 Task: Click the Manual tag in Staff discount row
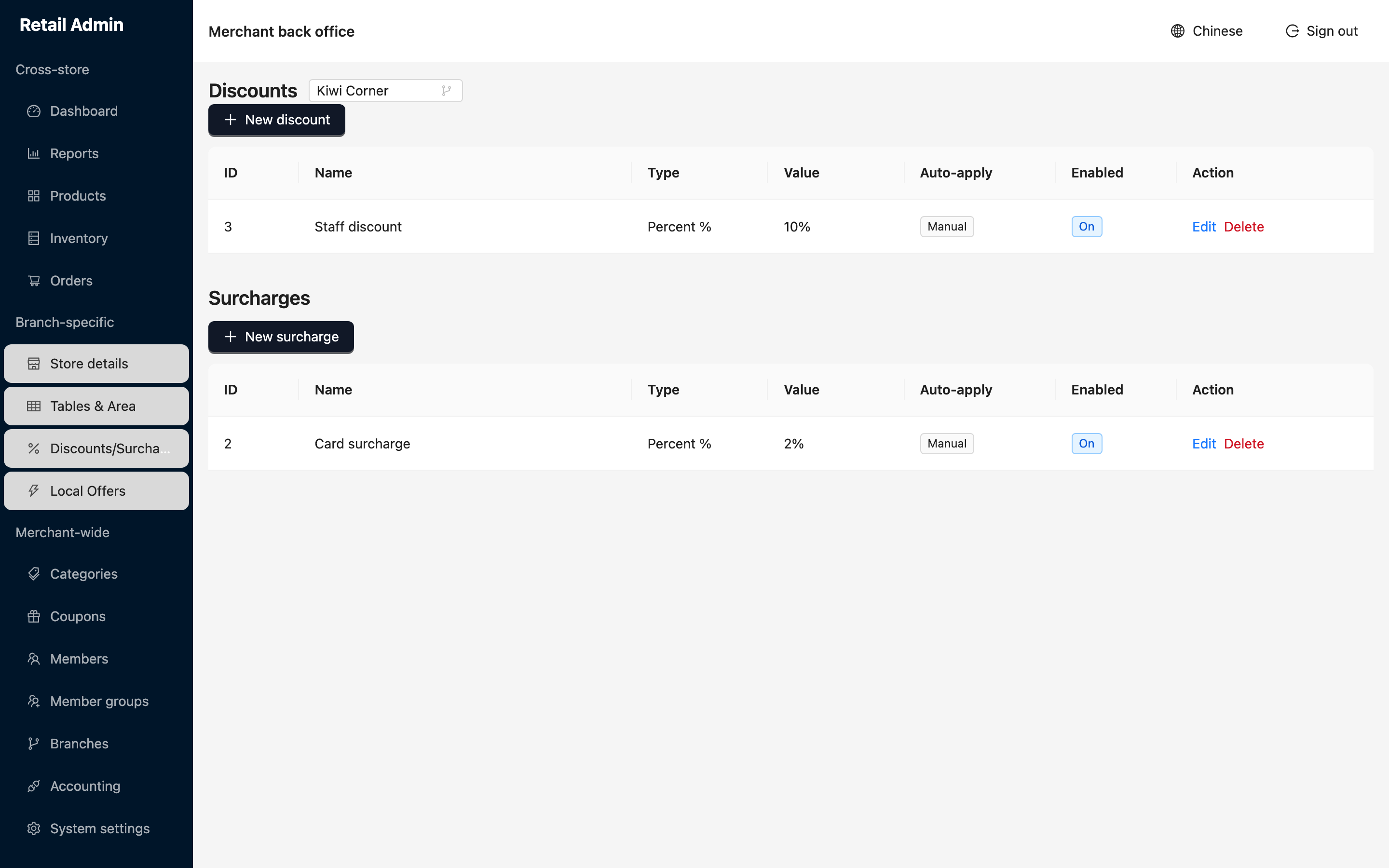point(947,227)
